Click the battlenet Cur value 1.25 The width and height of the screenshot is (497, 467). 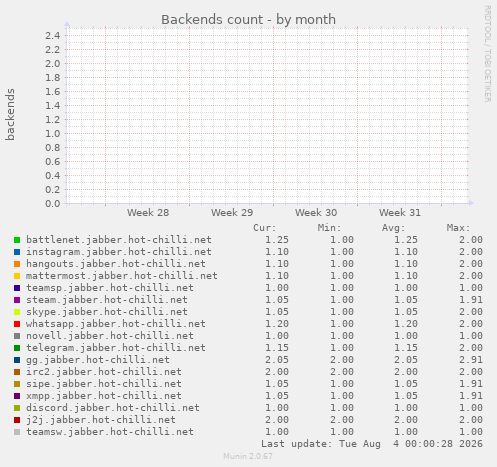point(277,240)
